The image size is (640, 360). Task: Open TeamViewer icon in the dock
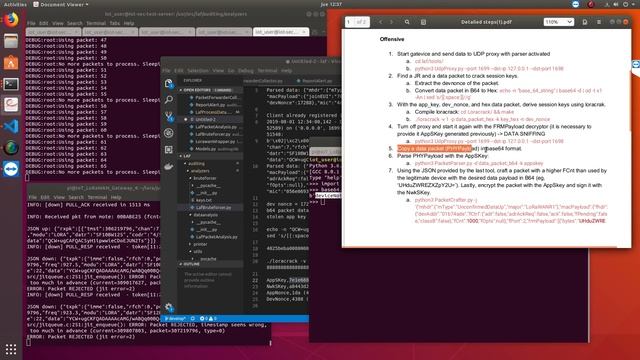pos(11,169)
